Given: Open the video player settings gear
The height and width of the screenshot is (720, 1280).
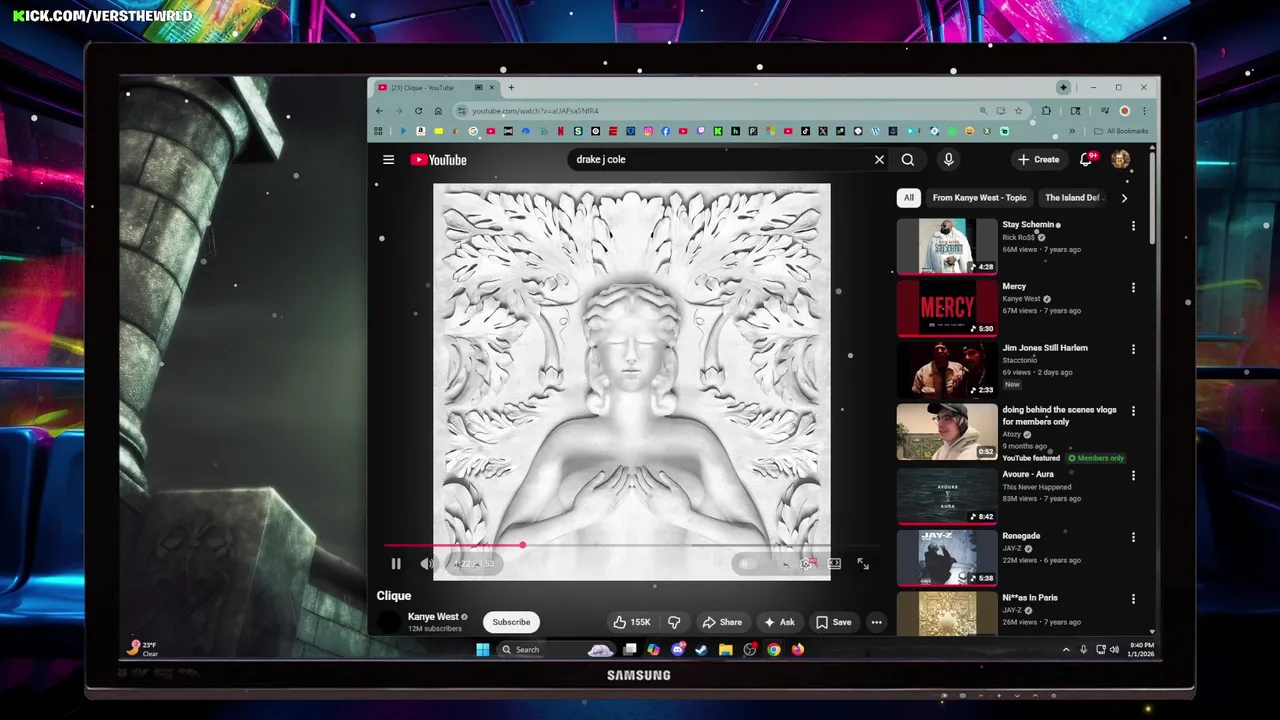Looking at the screenshot, I should [x=806, y=564].
